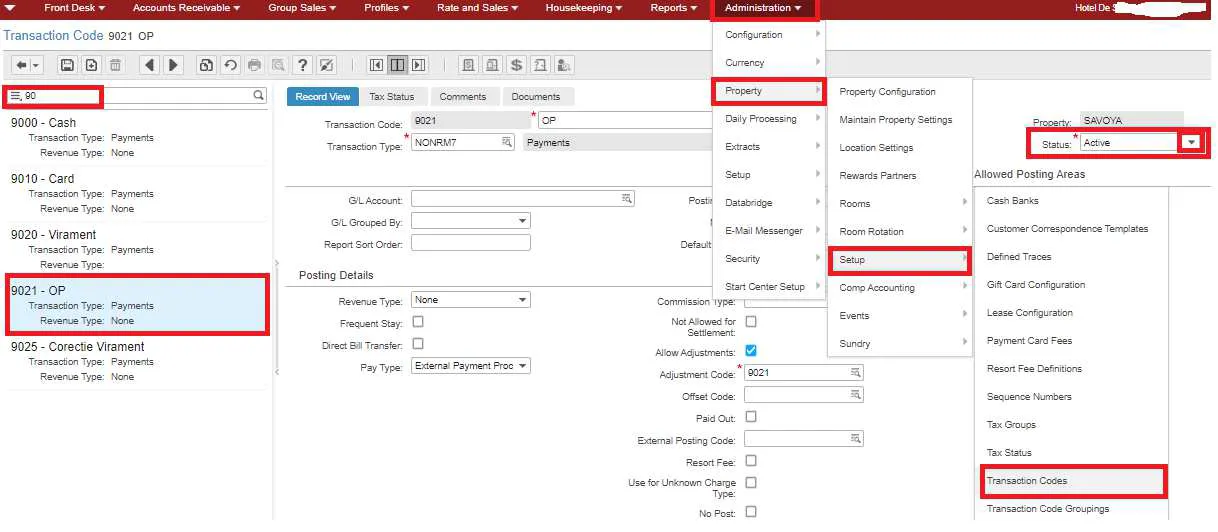This screenshot has height=532, width=1218.
Task: Toggle the No Post checkbox
Action: (751, 512)
